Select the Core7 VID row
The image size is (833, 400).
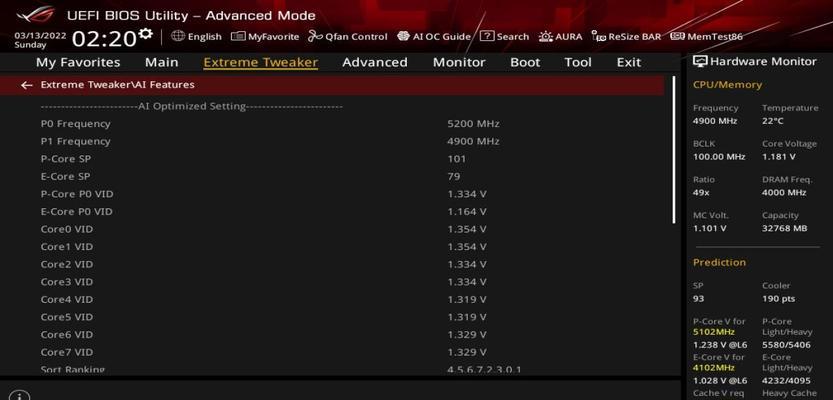332,352
